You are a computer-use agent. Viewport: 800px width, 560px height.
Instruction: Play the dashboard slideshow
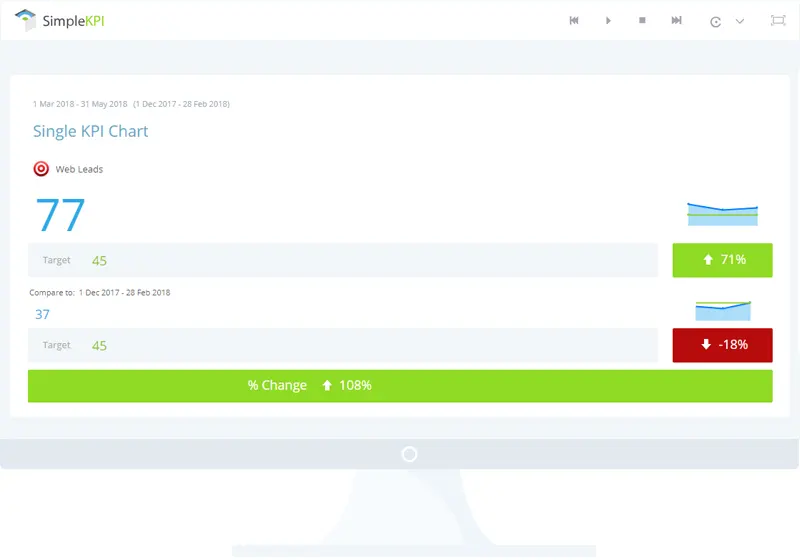click(x=608, y=20)
